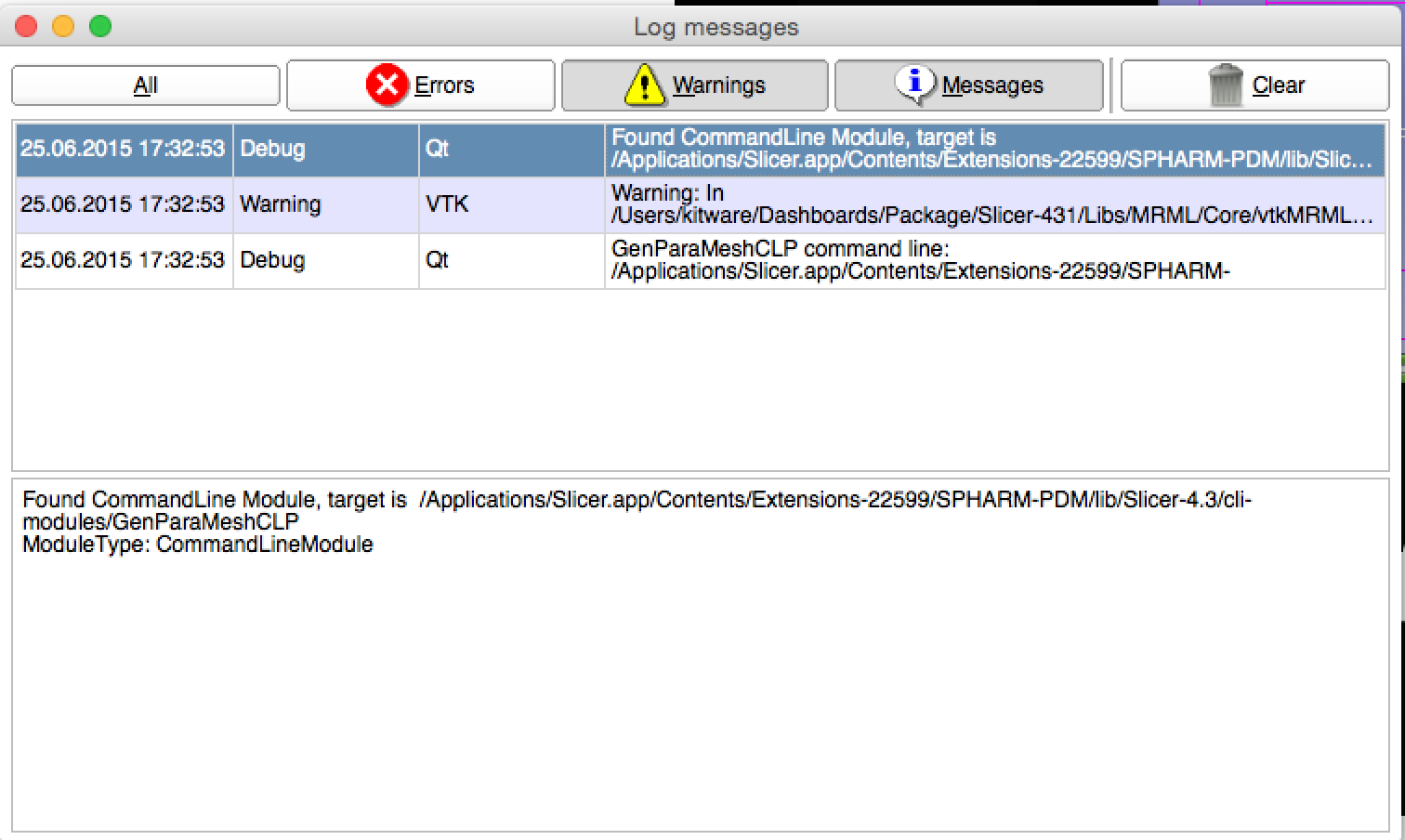Toggle the Warnings filter label
This screenshot has height=840, width=1405.
(x=718, y=85)
